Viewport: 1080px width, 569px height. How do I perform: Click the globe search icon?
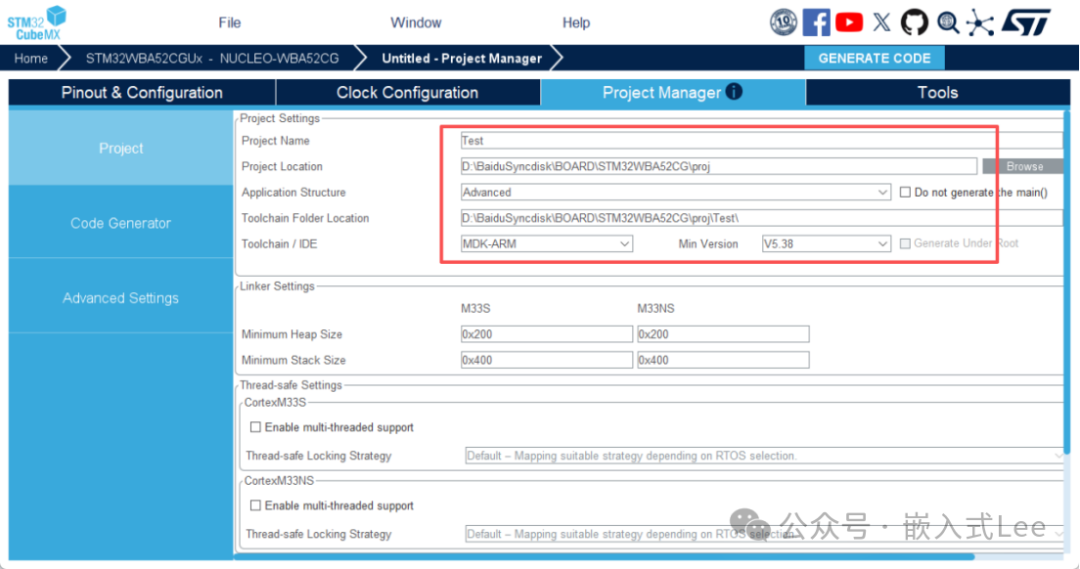pyautogui.click(x=948, y=23)
